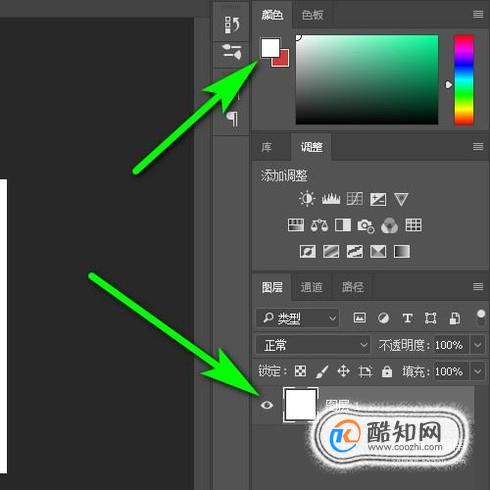The image size is (490, 490).
Task: Toggle the layer filter switch
Action: tap(481, 317)
